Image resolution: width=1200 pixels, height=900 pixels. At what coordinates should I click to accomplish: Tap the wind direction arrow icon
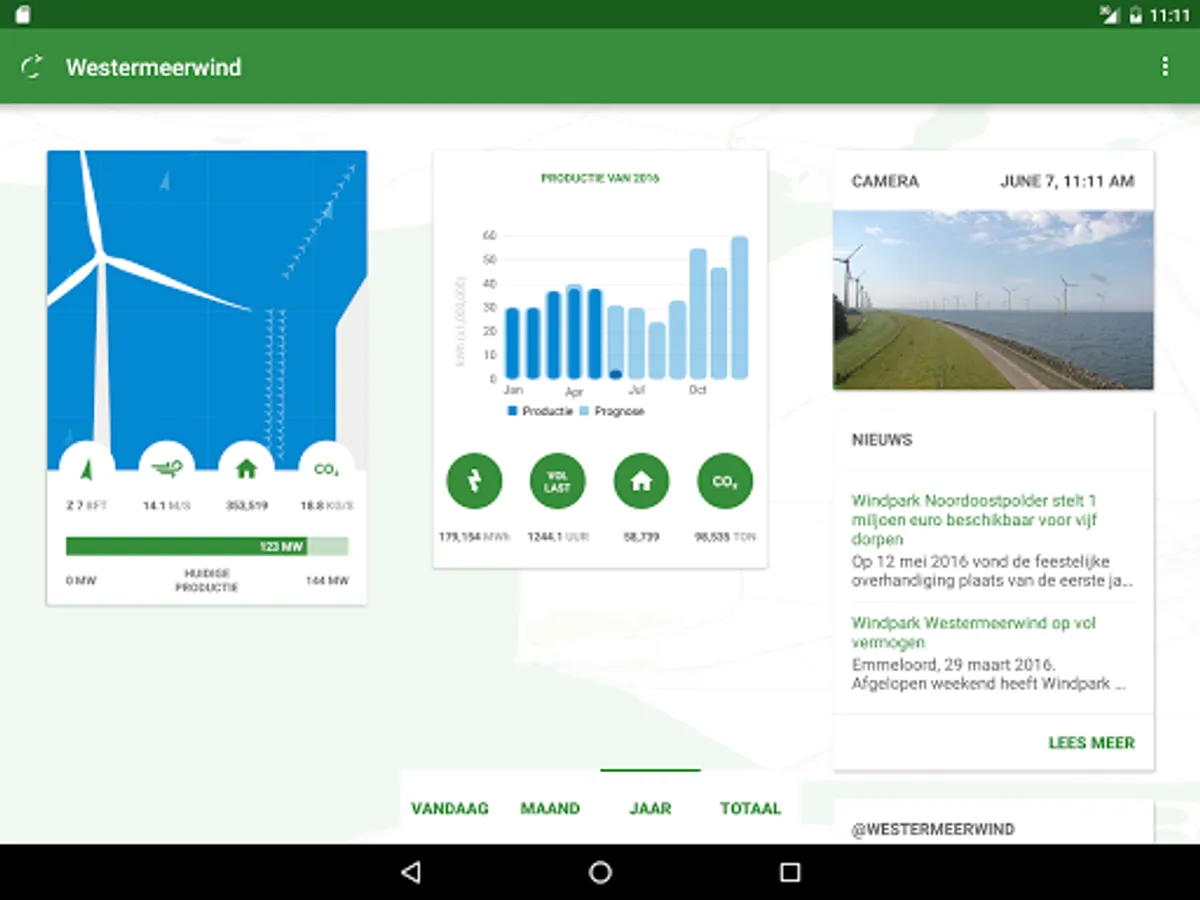pos(87,468)
